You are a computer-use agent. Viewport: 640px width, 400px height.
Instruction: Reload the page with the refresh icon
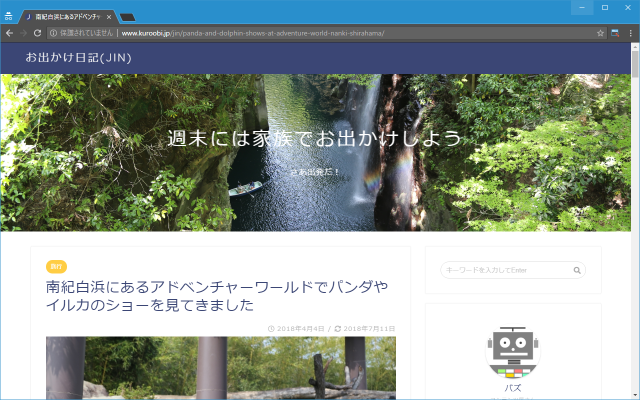click(x=37, y=33)
